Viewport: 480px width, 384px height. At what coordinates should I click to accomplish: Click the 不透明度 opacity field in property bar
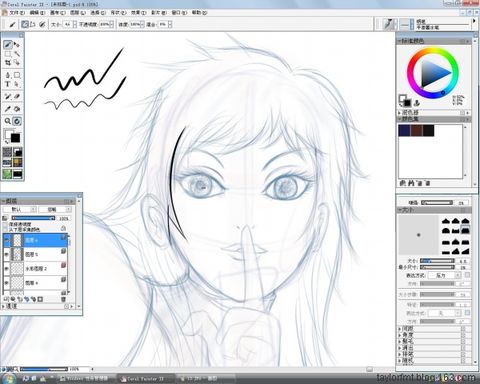104,24
